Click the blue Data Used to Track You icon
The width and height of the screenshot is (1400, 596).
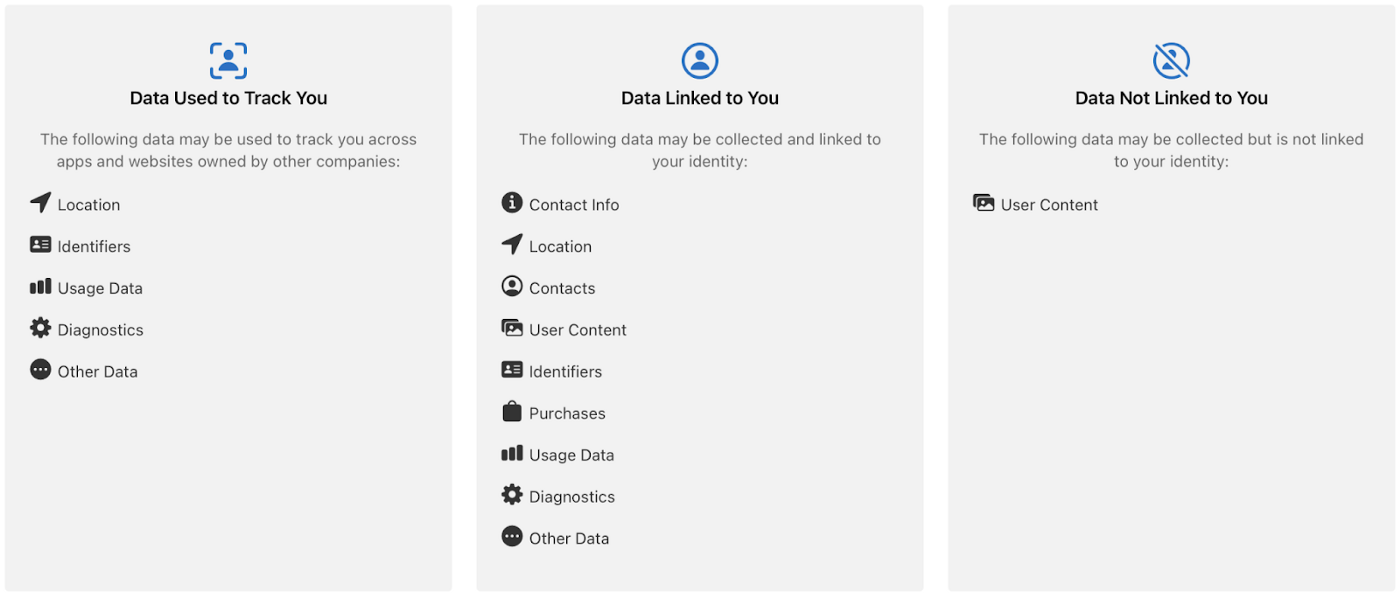(228, 61)
